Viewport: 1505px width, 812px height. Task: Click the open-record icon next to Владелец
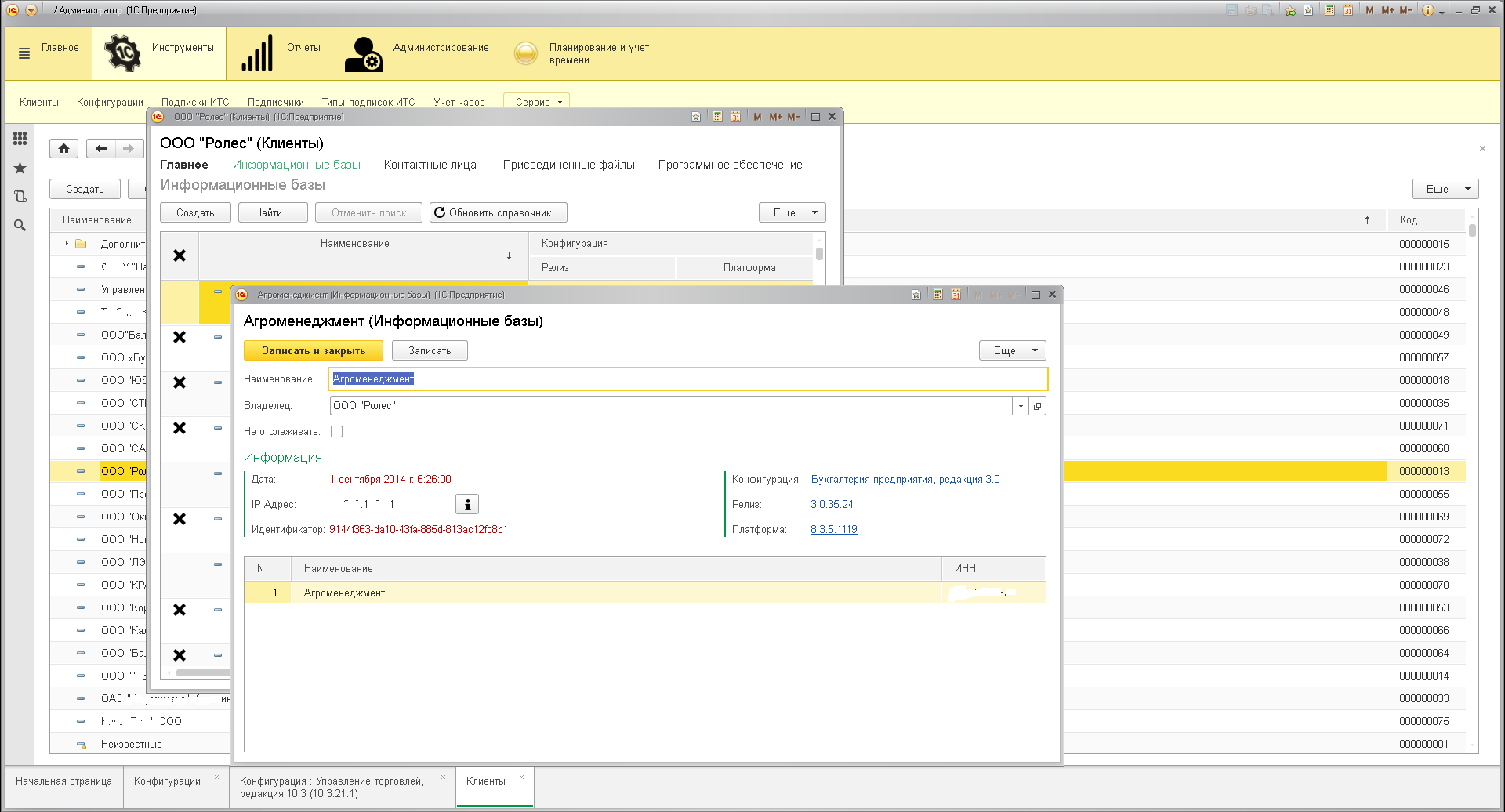[1038, 406]
